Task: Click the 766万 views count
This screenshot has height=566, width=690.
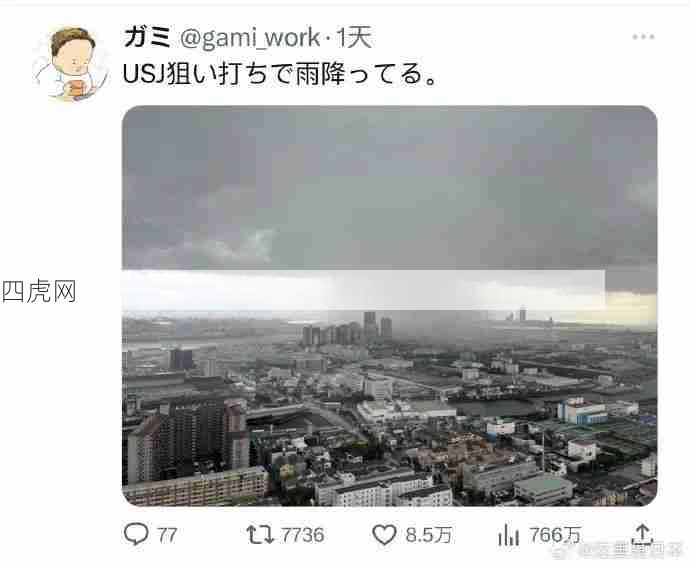Action: (555, 535)
